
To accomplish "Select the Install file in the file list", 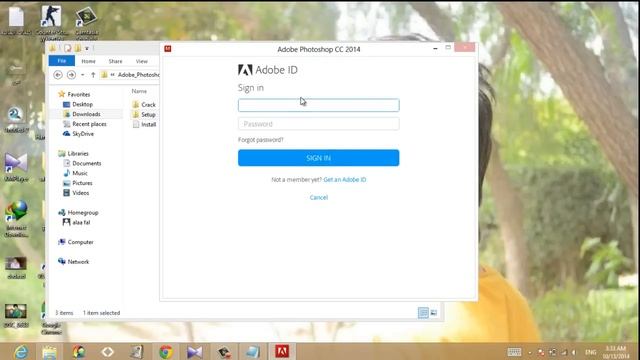I will 148,124.
